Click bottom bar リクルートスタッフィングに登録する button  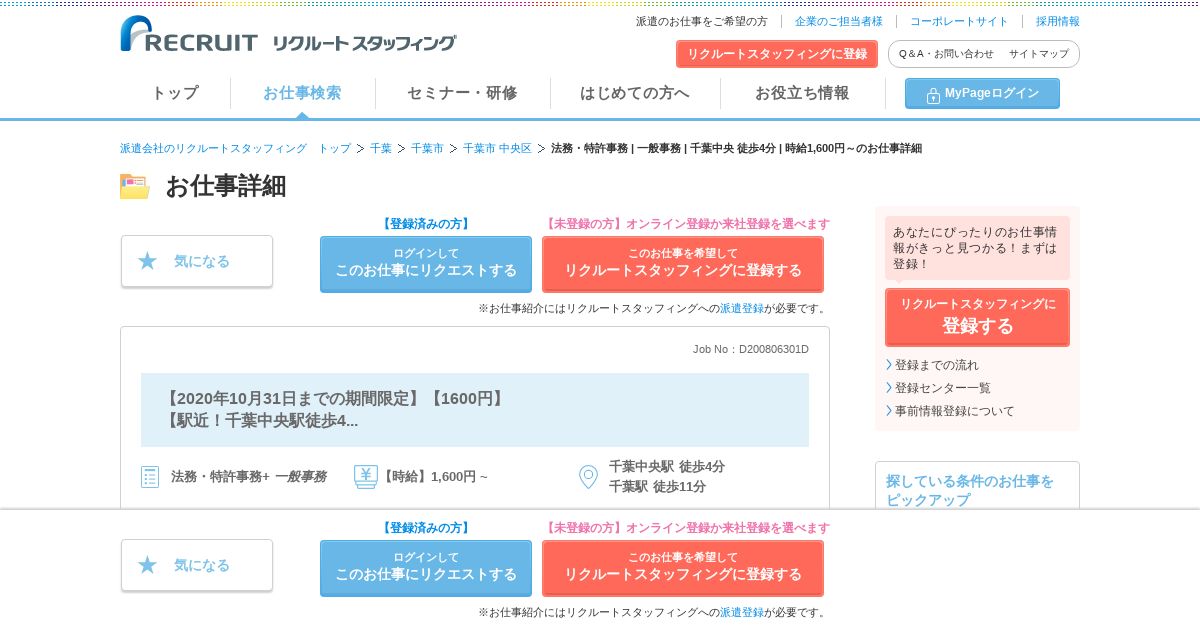point(683,568)
